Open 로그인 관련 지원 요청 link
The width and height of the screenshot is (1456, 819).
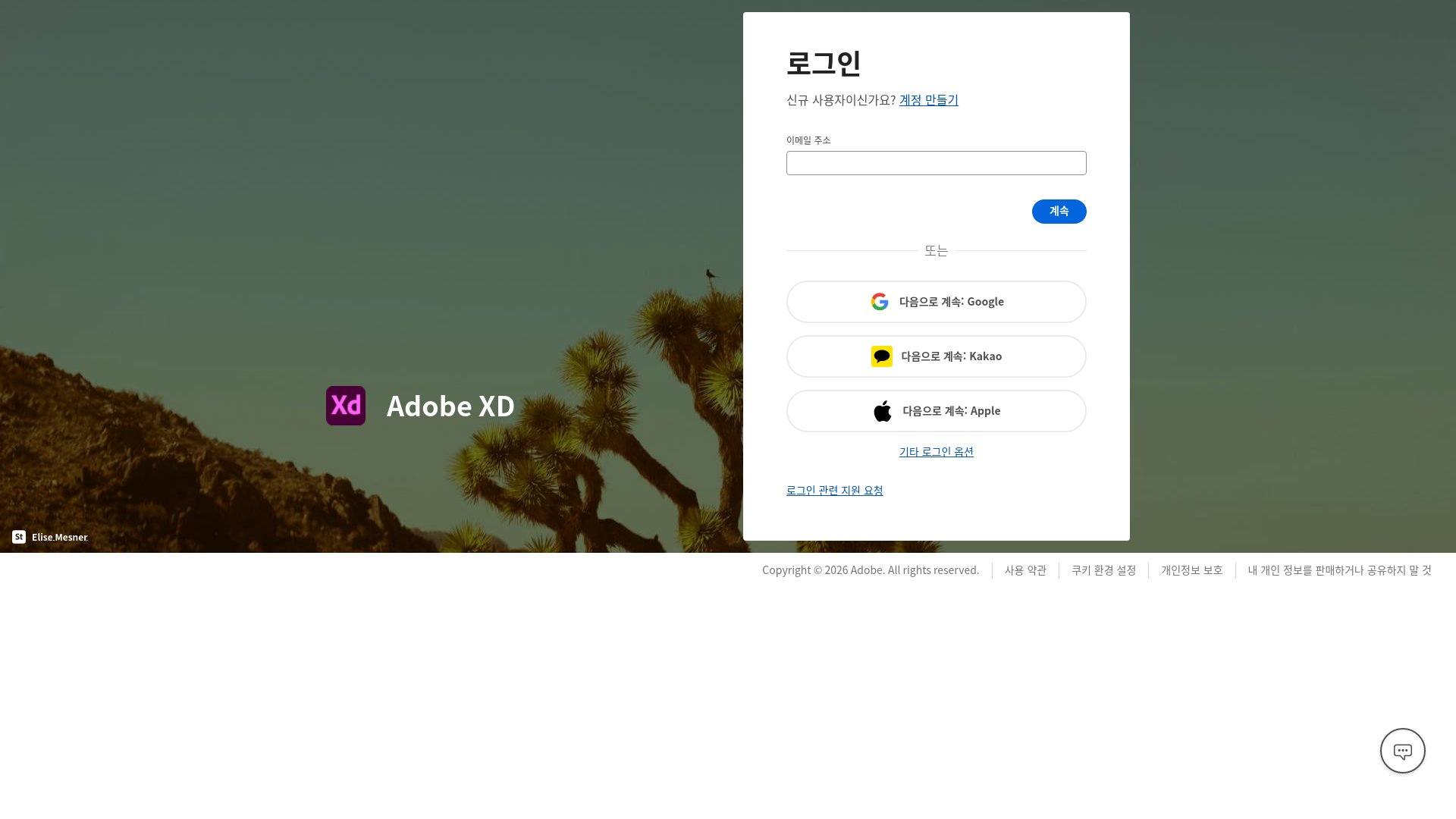[834, 491]
